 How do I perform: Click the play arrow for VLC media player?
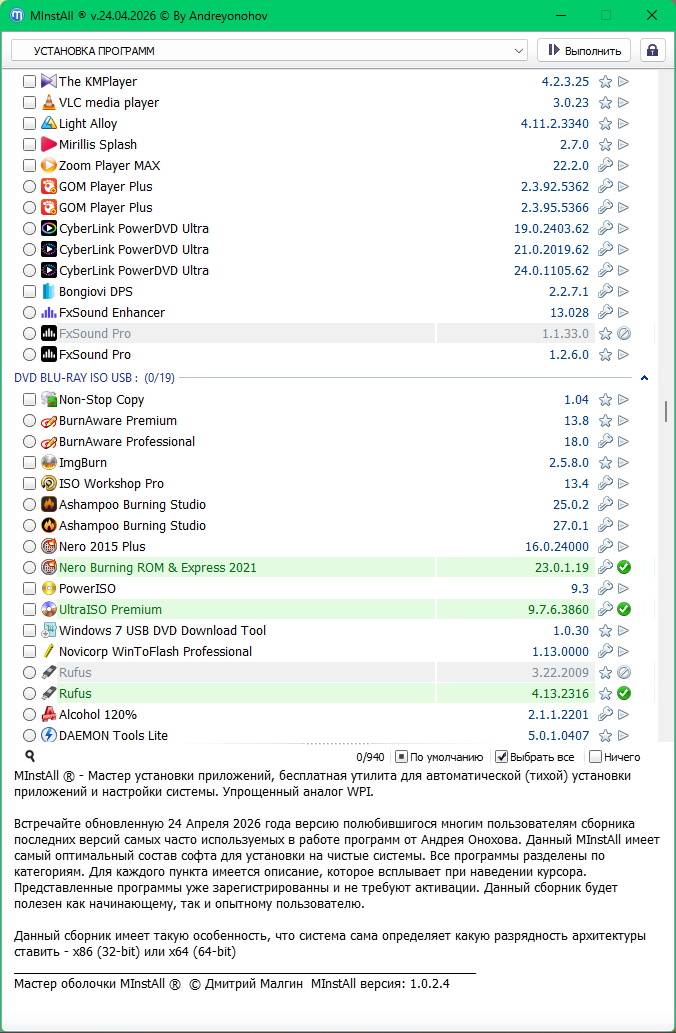click(623, 102)
